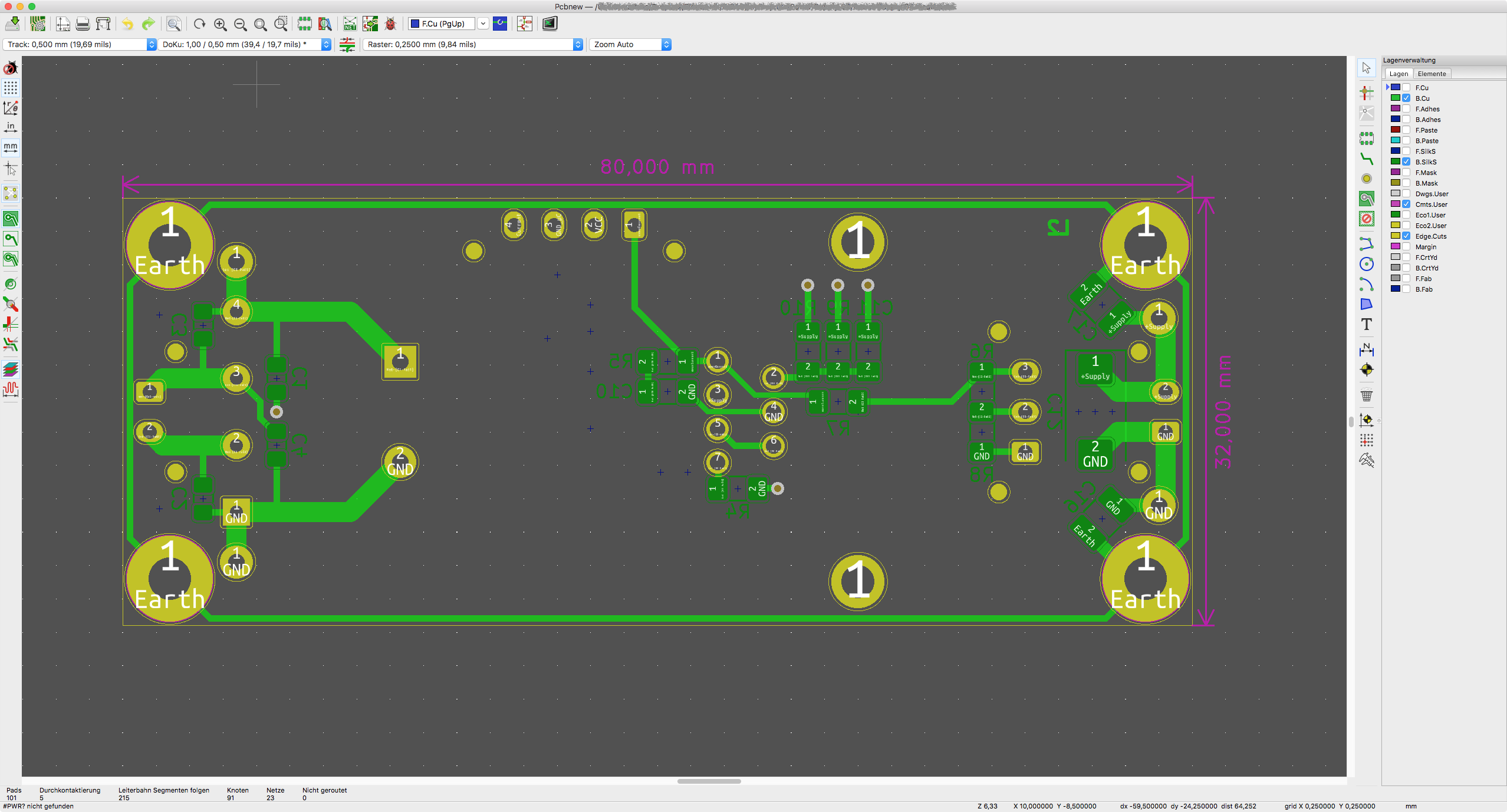Uncheck Edge.Cuts layer visibility
Screen dimensions: 1507x812
point(1406,236)
